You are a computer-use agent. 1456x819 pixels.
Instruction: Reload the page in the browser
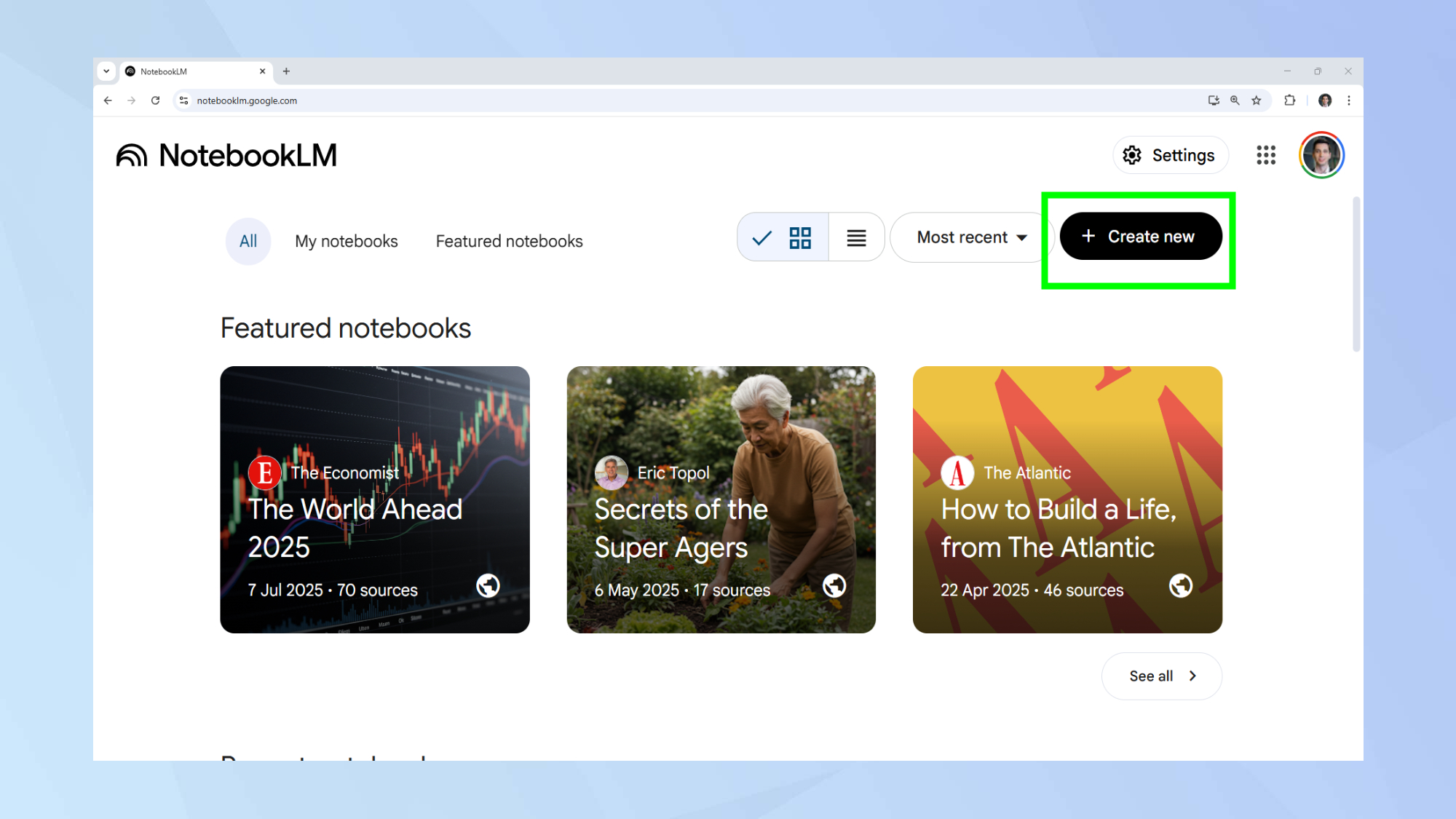point(155,100)
